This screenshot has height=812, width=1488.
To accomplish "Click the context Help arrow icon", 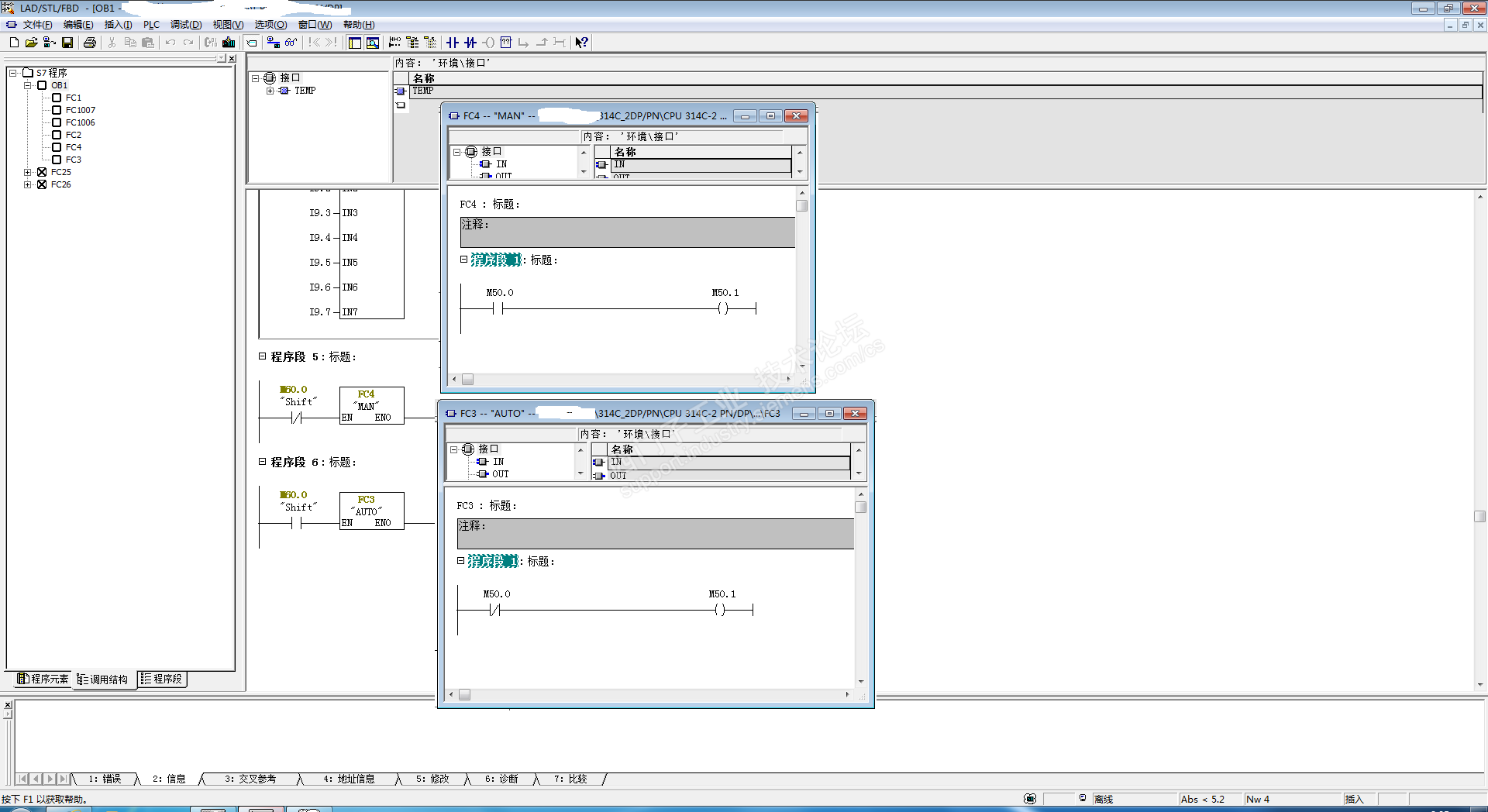I will [581, 43].
